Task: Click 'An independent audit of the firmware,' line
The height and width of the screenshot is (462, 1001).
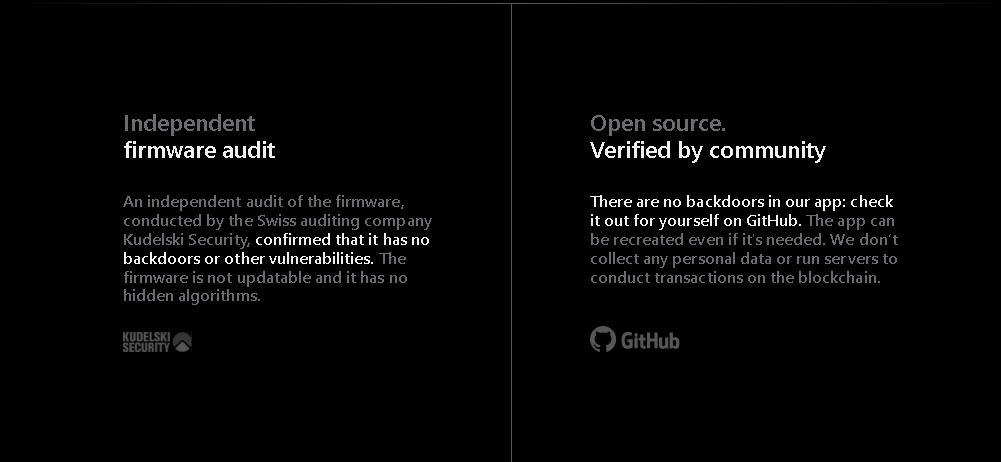Action: (x=264, y=202)
